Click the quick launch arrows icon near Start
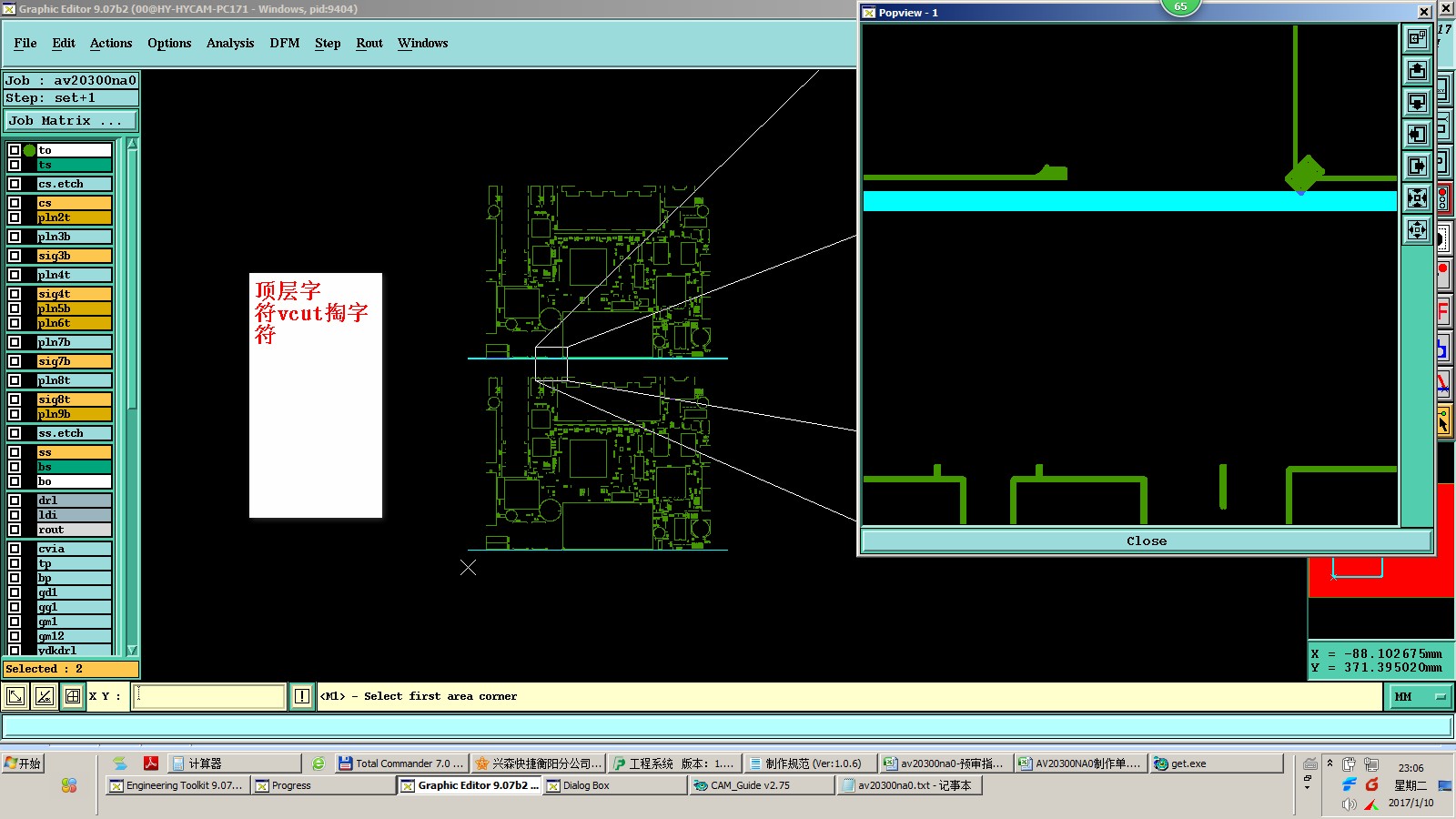 119,763
